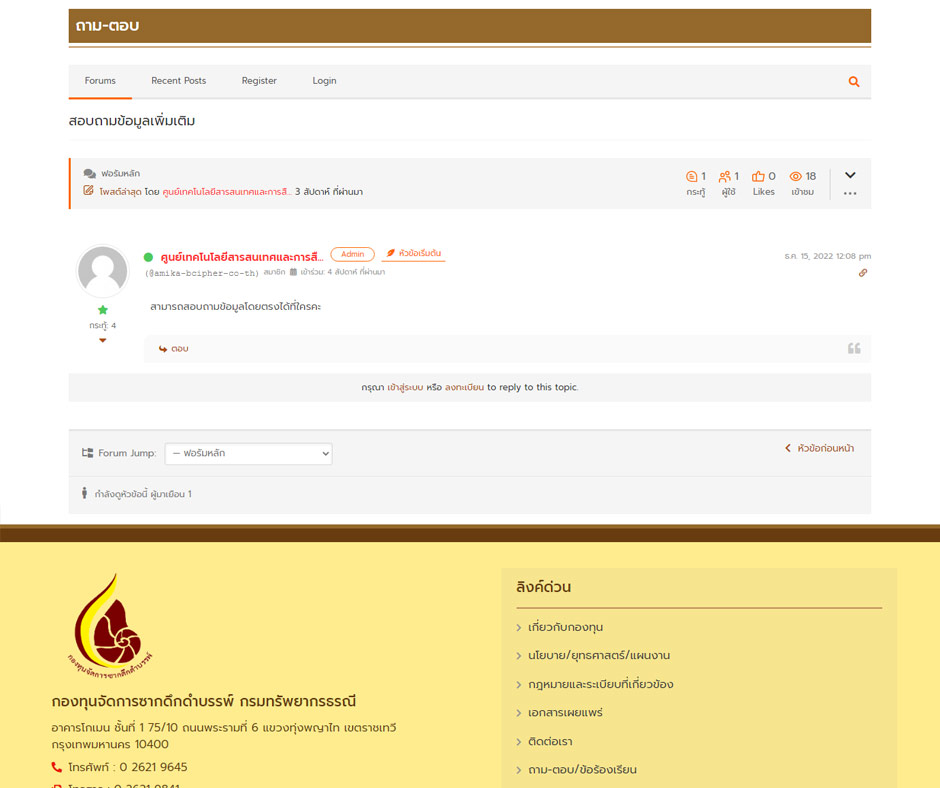Click the phone number 0 2621 9645
Screen dimensions: 940x788
[x=153, y=767]
